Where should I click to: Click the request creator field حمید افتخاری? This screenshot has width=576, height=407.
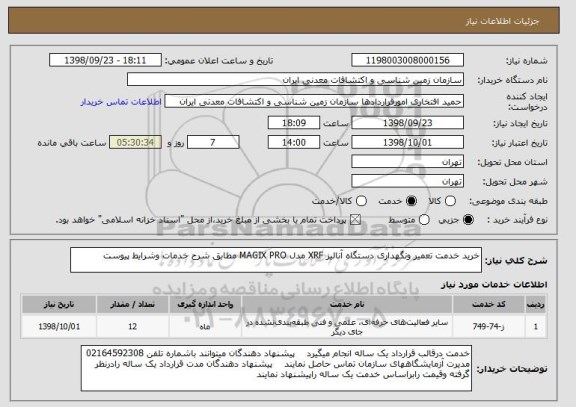point(314,102)
